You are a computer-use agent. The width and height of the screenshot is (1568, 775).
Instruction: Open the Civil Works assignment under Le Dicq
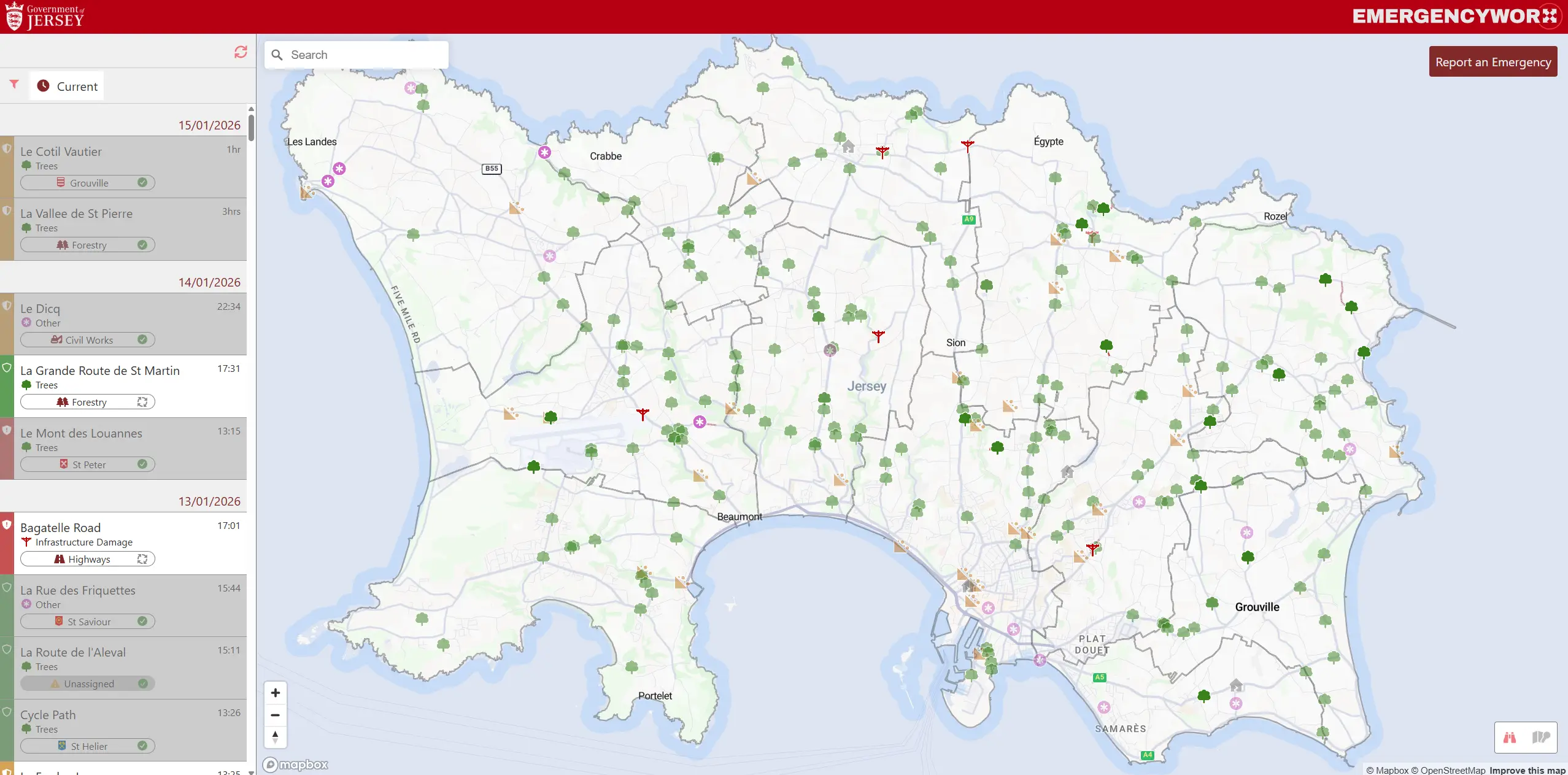[87, 339]
